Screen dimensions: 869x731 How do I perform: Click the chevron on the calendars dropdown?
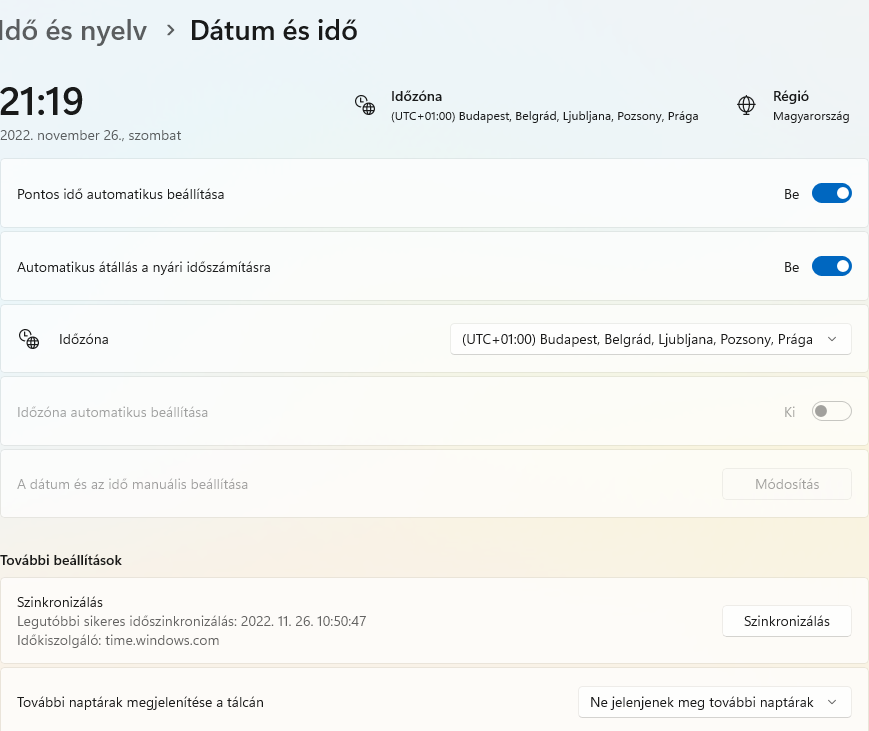832,702
